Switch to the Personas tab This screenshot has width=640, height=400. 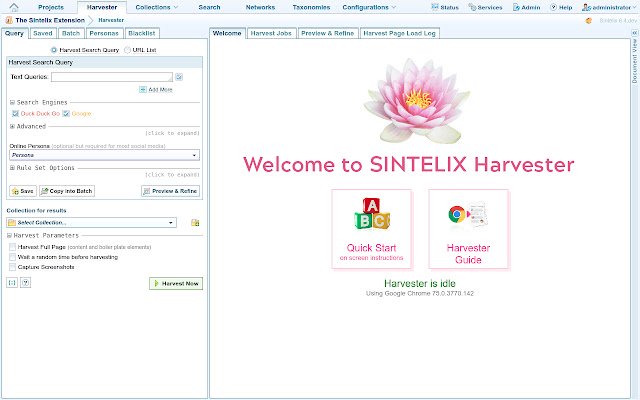104,33
